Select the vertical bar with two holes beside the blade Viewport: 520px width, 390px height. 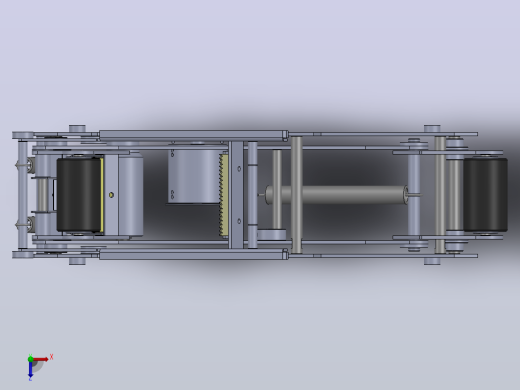coord(236,195)
